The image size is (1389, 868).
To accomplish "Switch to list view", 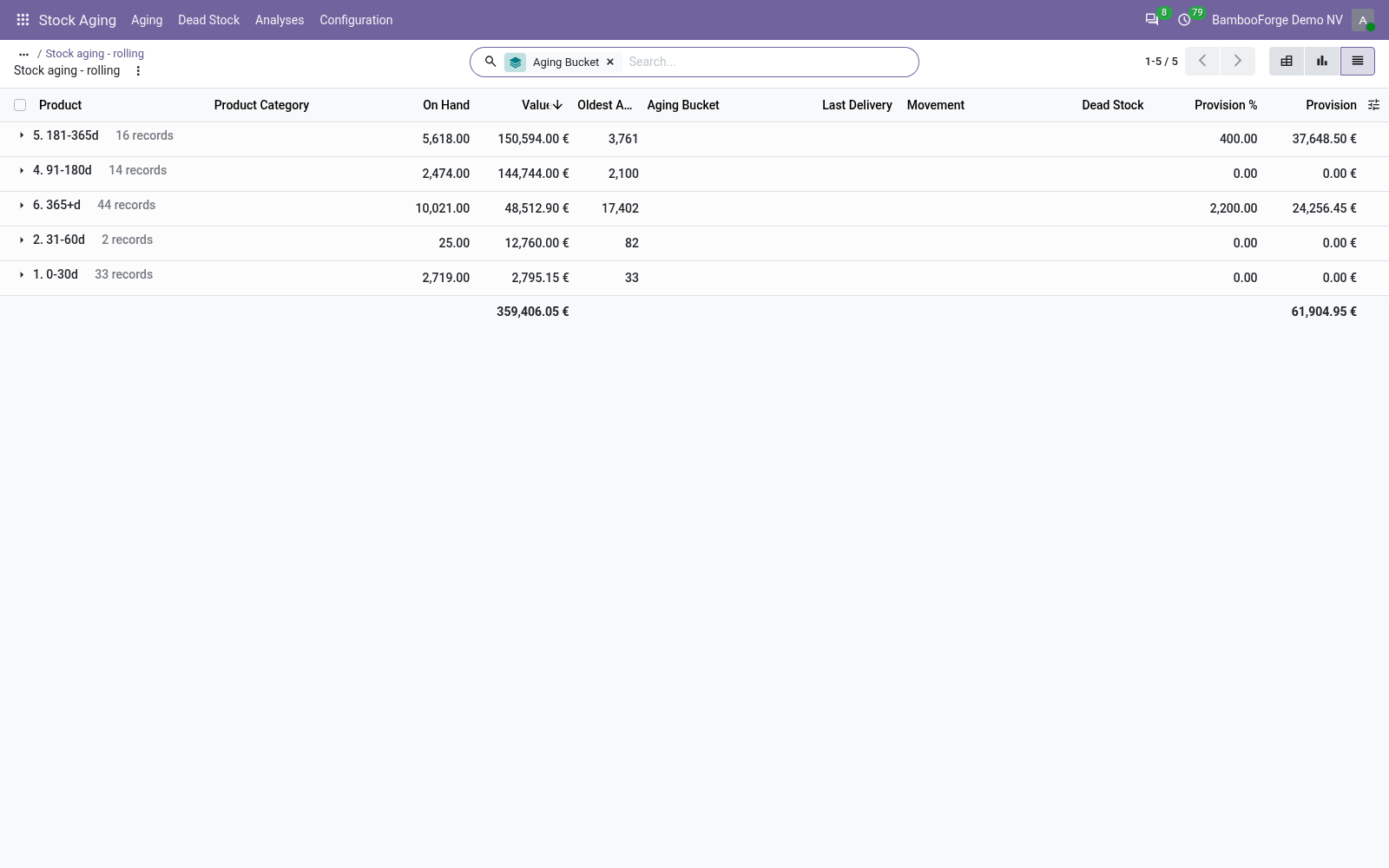I will 1358,62.
